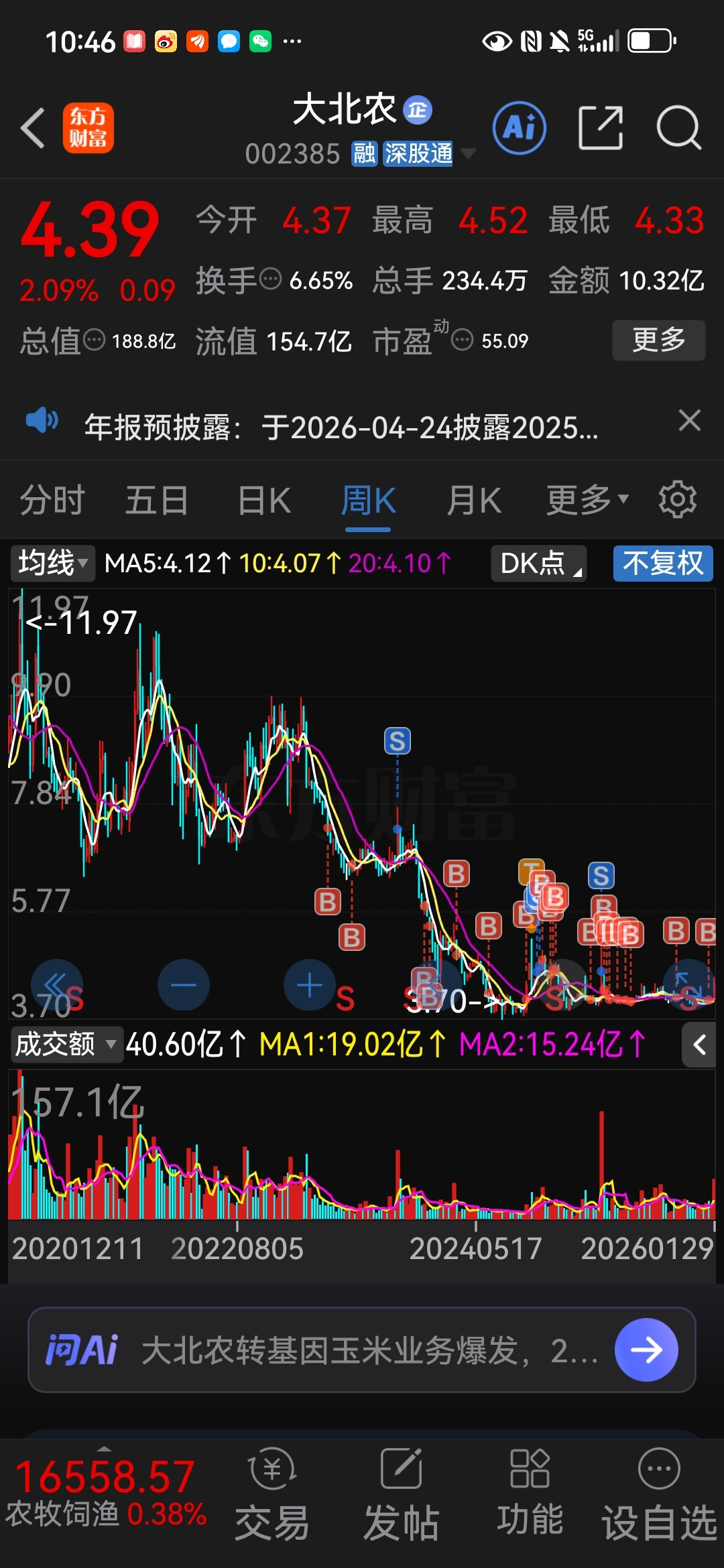This screenshot has width=724, height=1568.
Task: Open the blue Ai assistant icon
Action: 520,127
